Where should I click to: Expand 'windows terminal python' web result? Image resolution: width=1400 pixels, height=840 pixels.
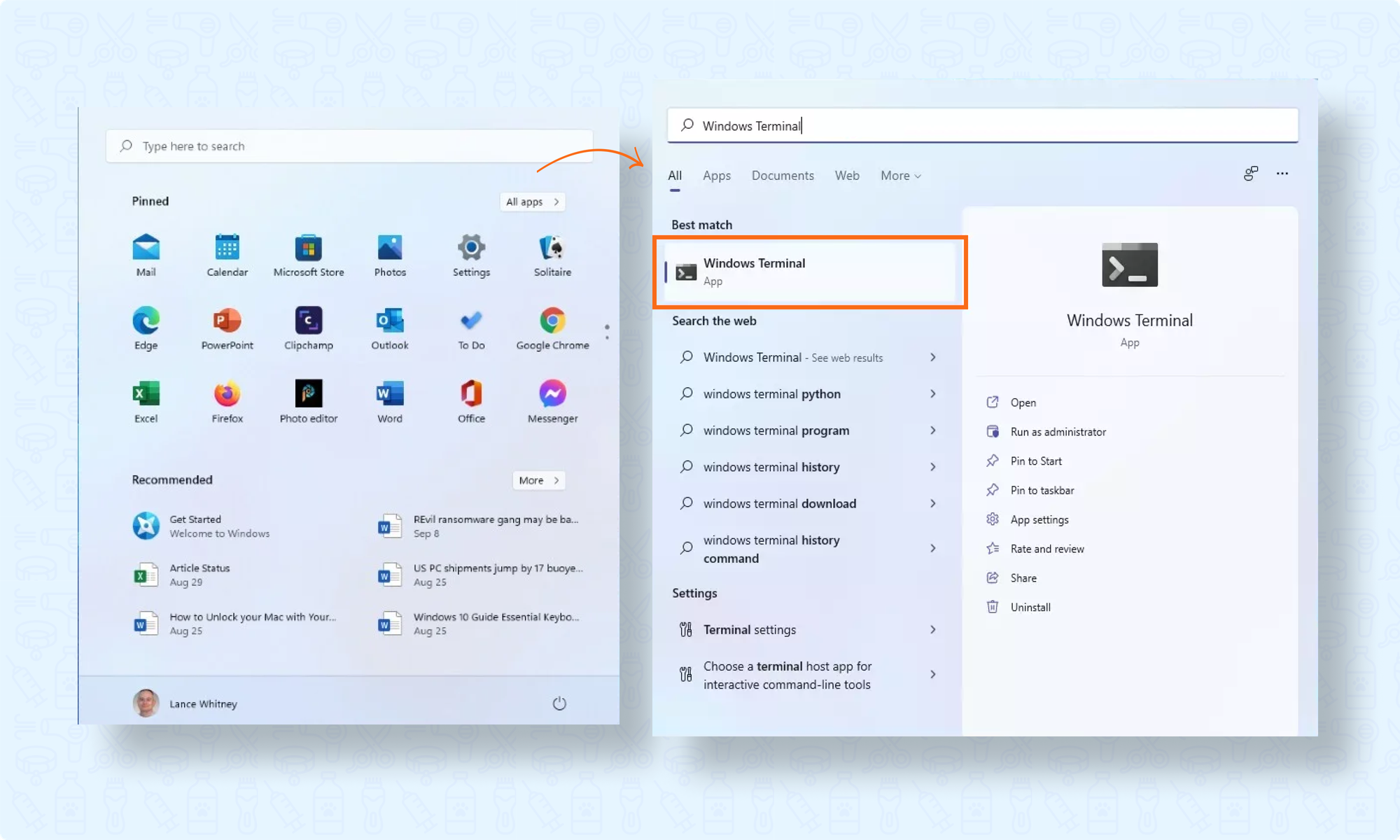(933, 394)
